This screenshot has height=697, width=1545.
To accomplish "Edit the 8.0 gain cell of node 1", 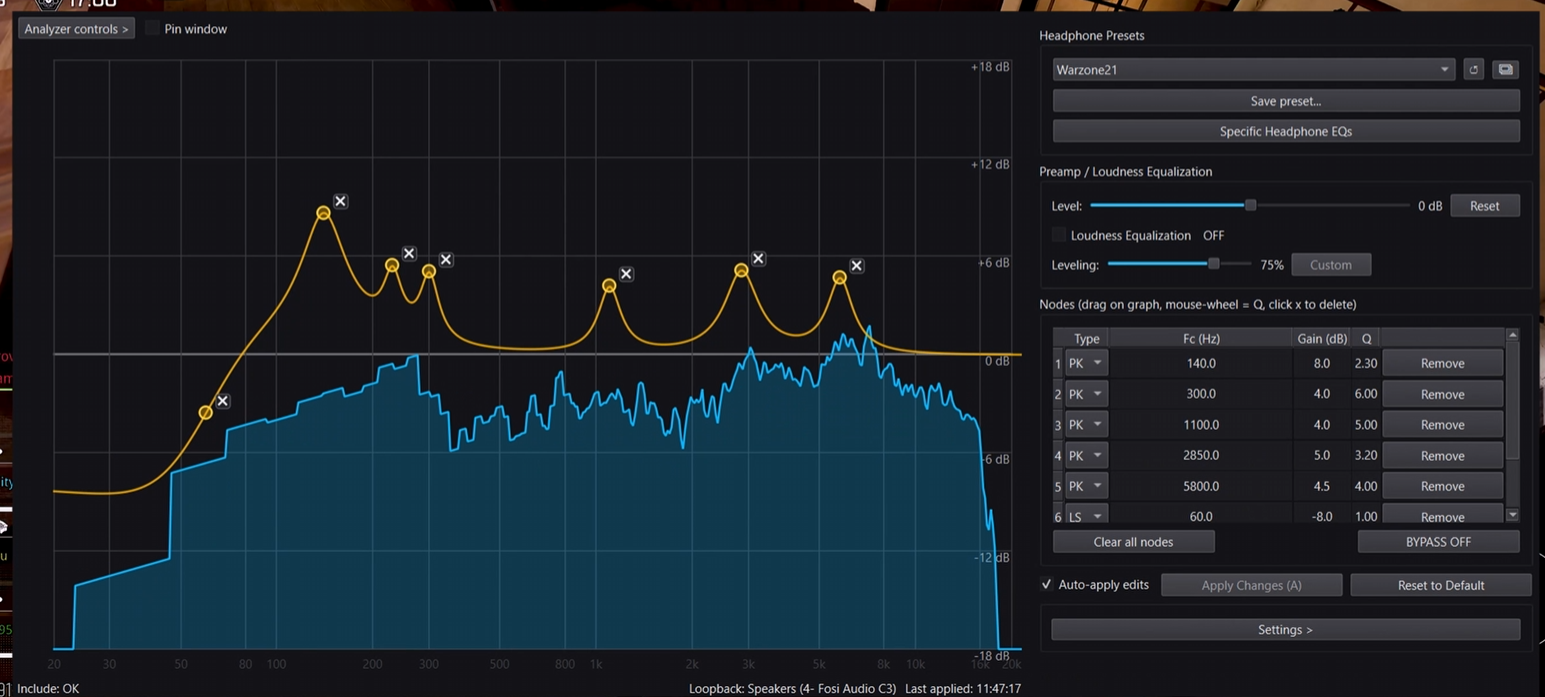I will point(1321,363).
